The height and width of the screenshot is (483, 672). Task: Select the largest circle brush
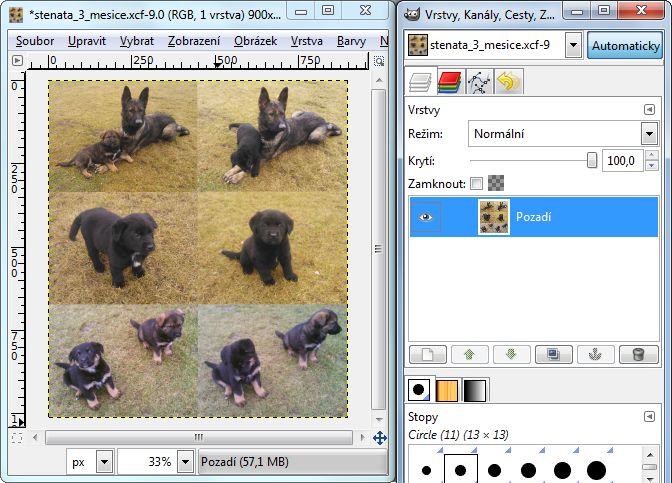[x=596, y=471]
